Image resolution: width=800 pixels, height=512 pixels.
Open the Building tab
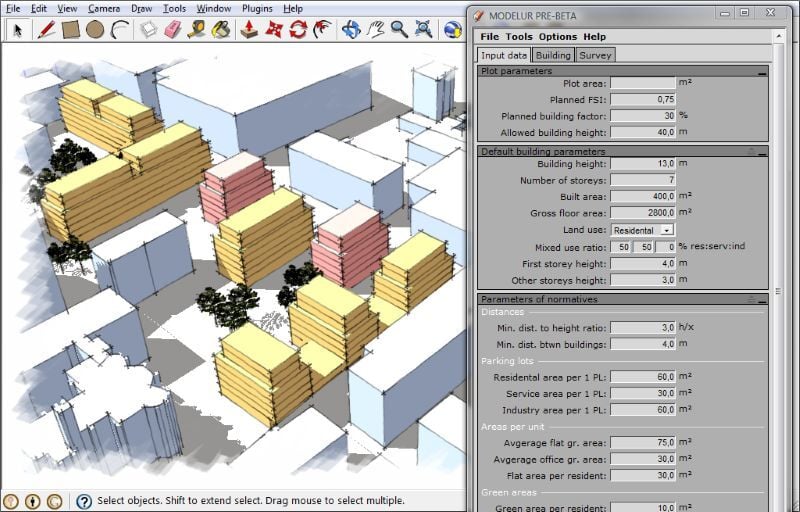553,55
